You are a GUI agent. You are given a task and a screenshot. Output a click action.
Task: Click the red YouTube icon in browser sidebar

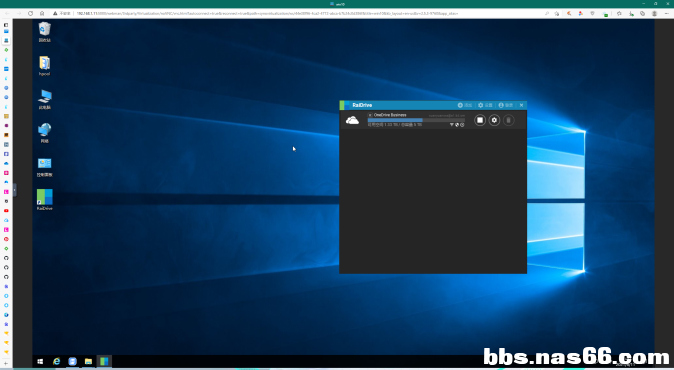click(x=6, y=211)
